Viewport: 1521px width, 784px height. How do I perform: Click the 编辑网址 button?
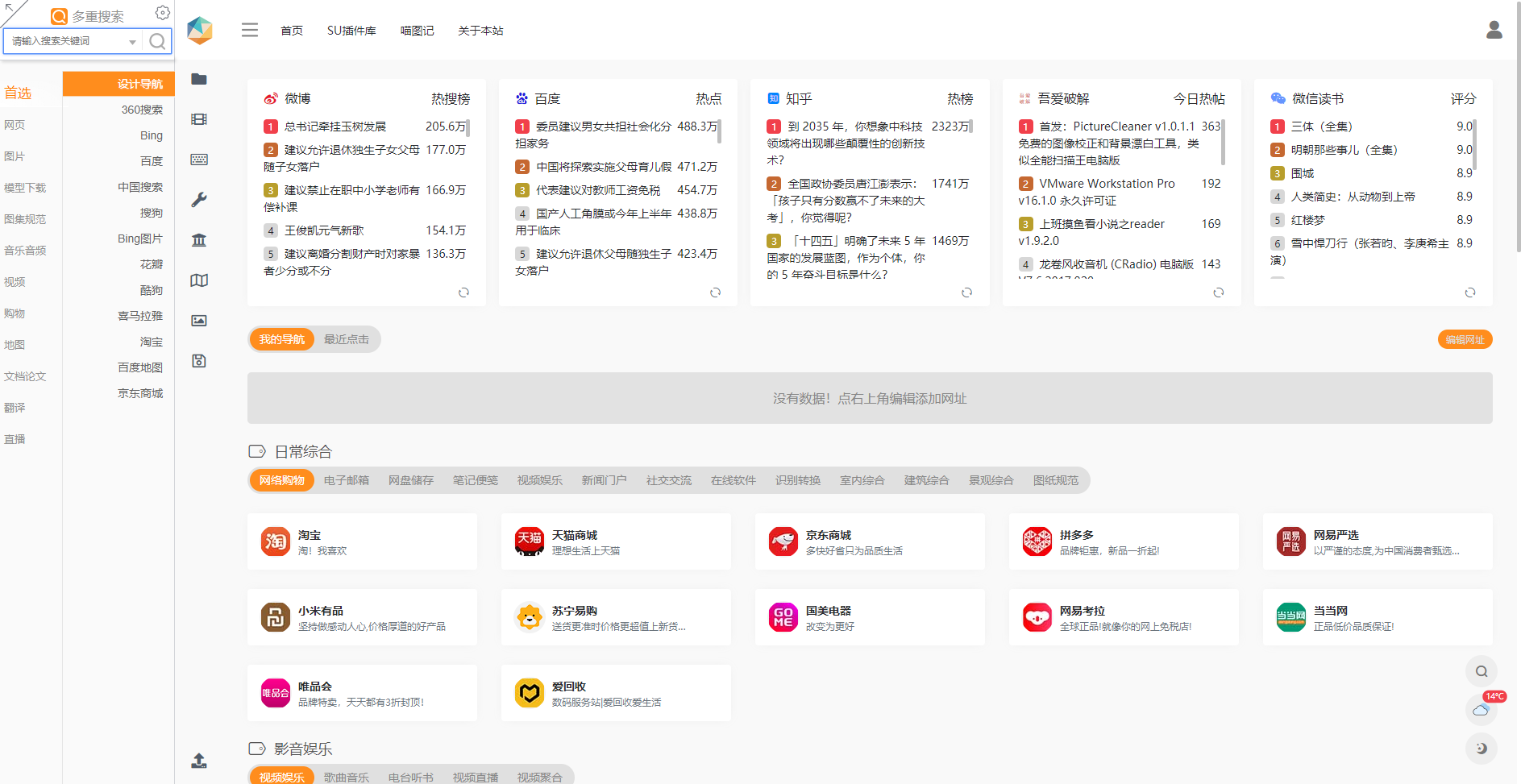coord(1465,339)
